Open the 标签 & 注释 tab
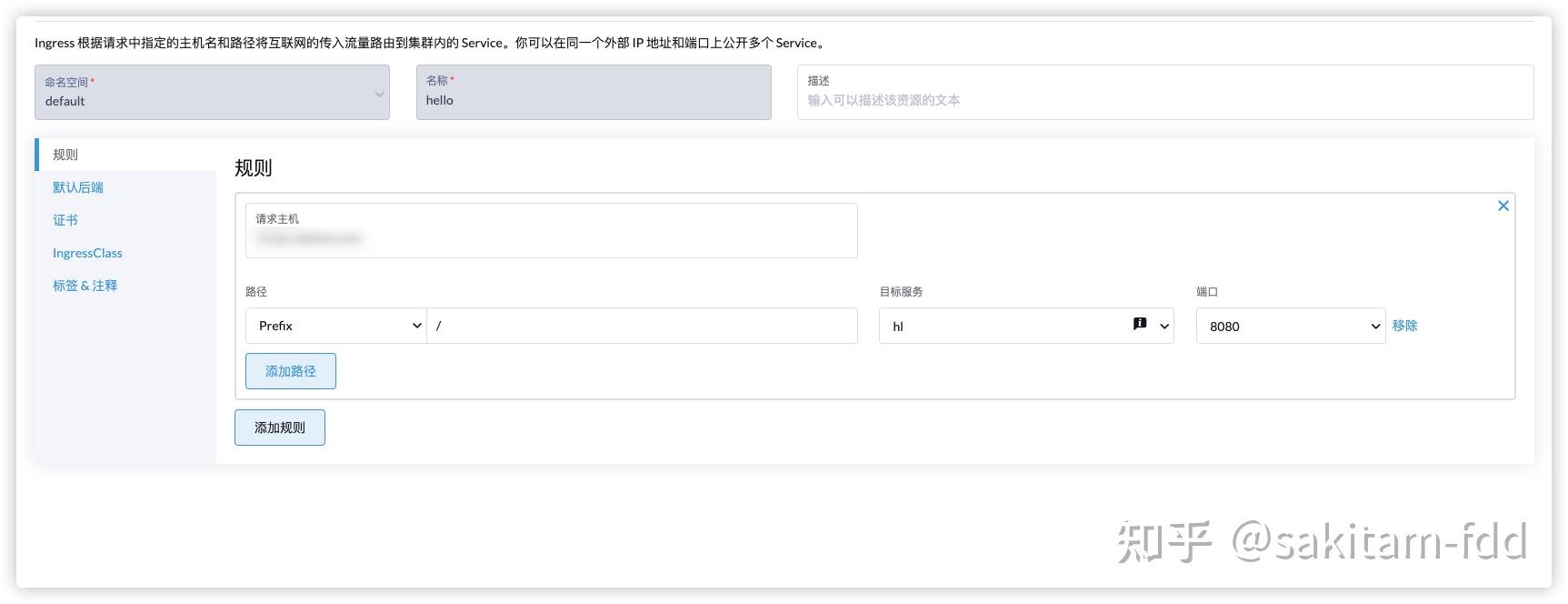The height and width of the screenshot is (604, 1568). (85, 286)
